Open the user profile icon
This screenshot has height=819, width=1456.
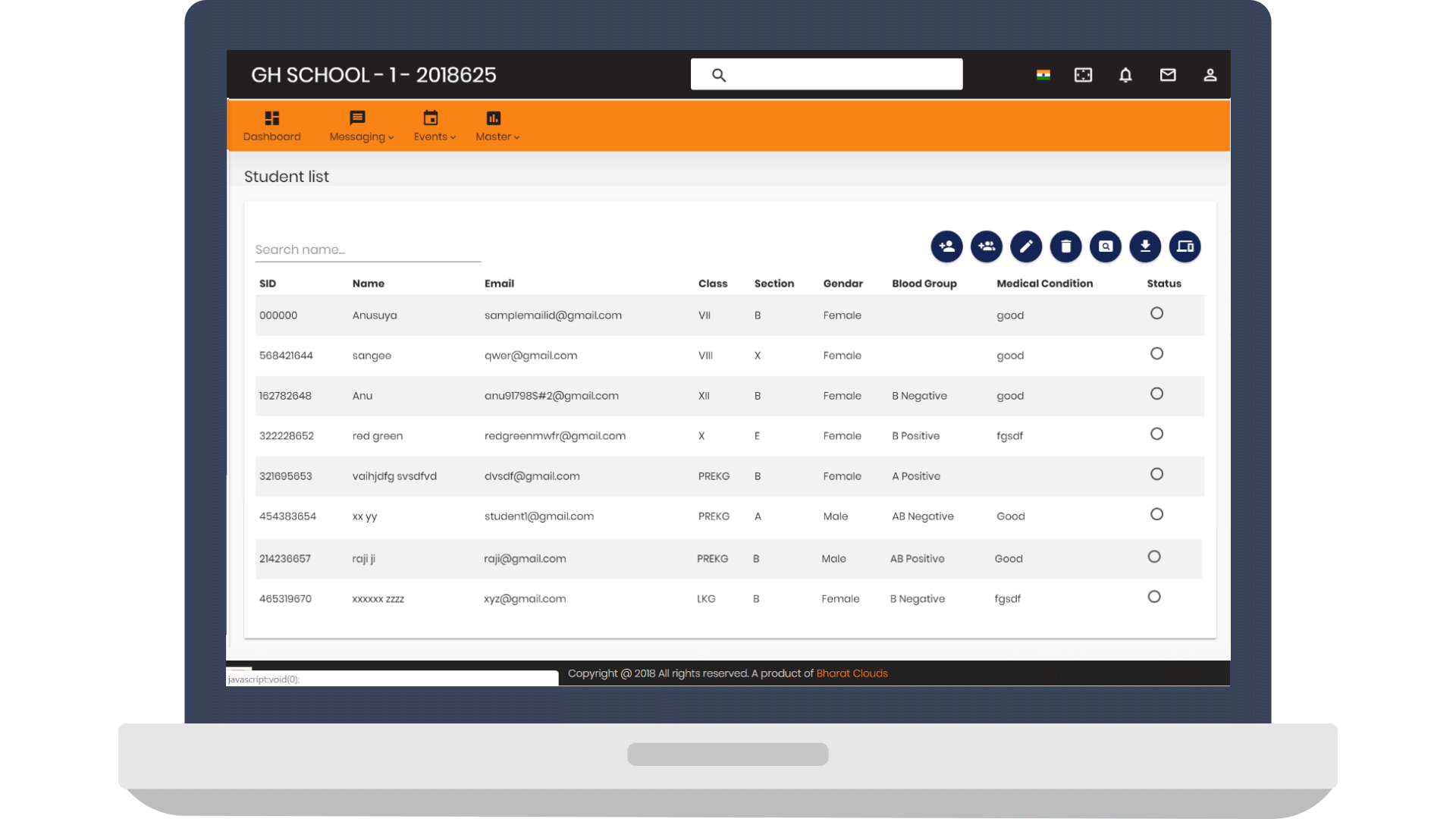point(1210,75)
